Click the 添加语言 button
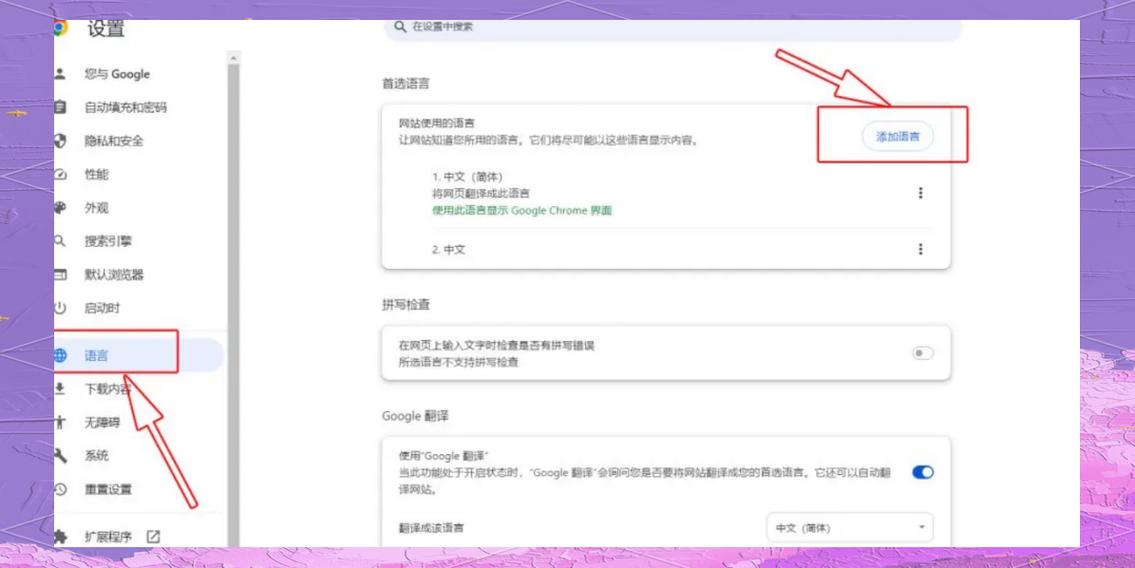 coord(898,137)
